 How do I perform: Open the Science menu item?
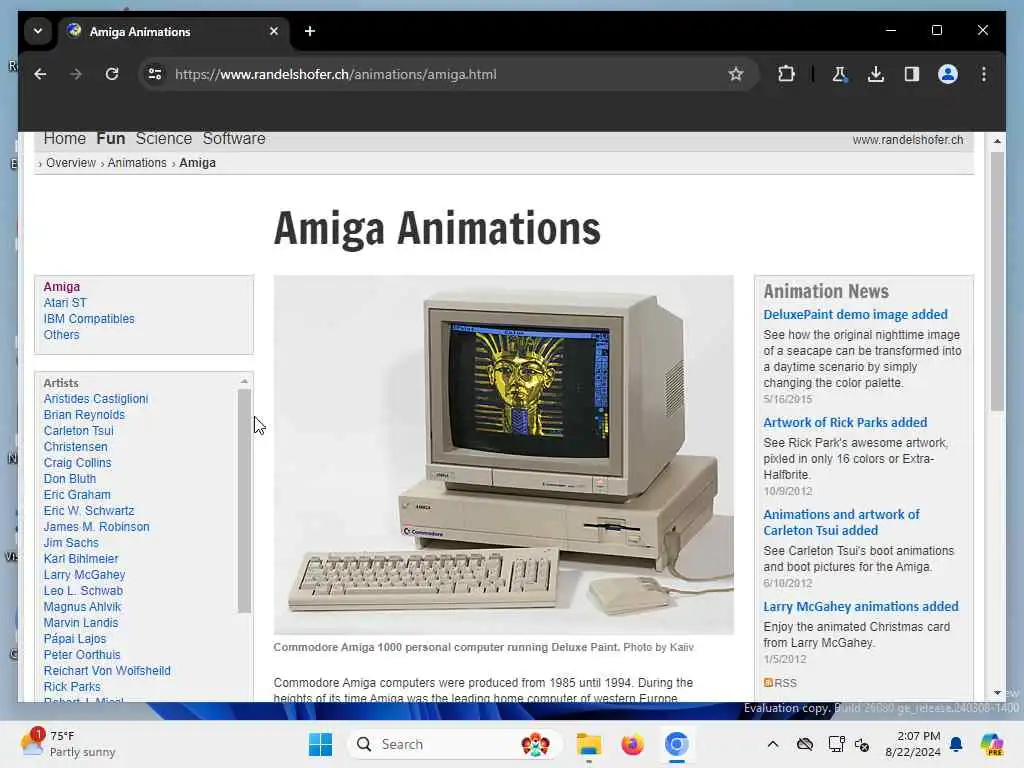pos(164,138)
